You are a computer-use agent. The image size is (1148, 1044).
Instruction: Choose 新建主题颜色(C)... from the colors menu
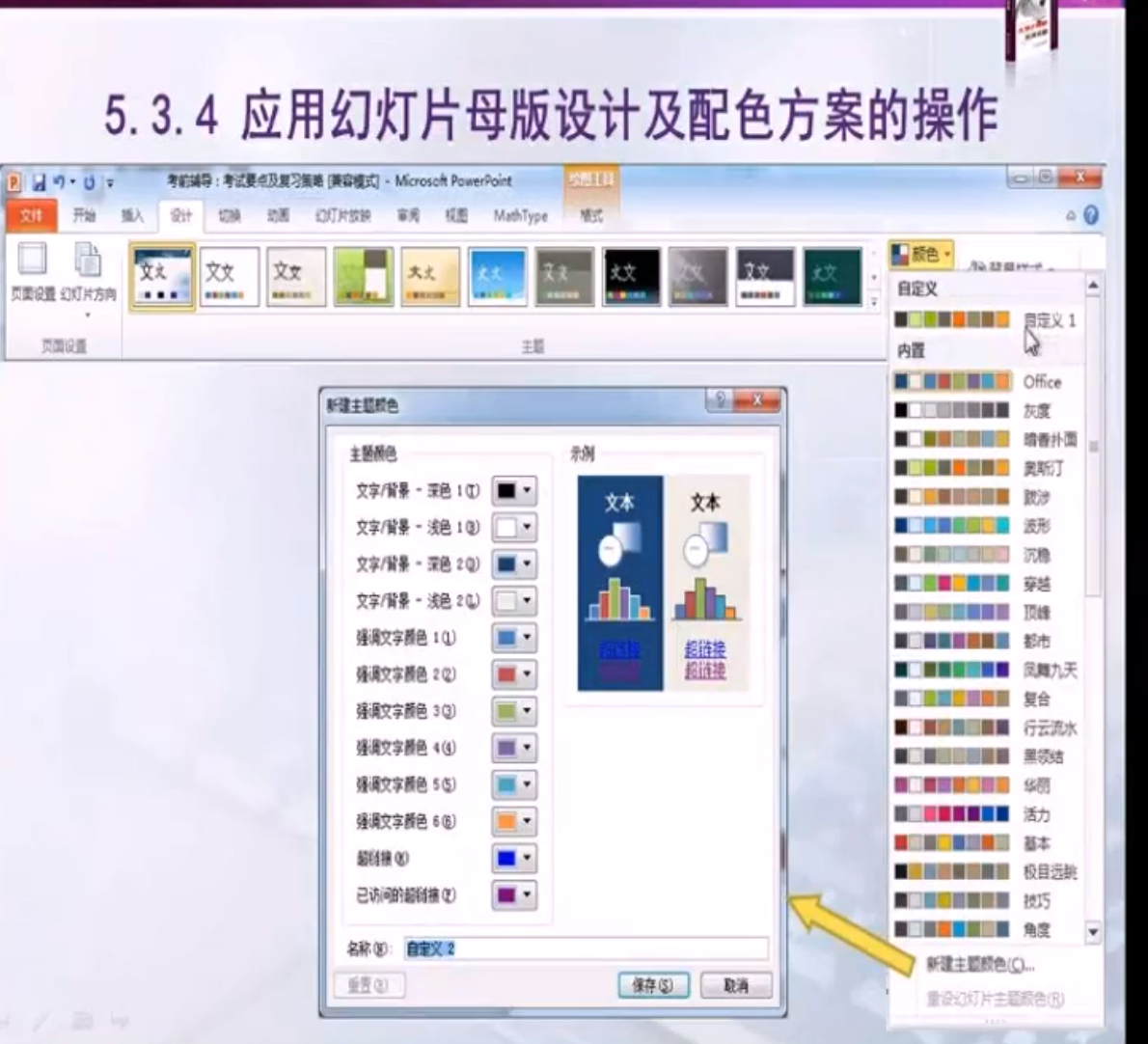(x=981, y=965)
